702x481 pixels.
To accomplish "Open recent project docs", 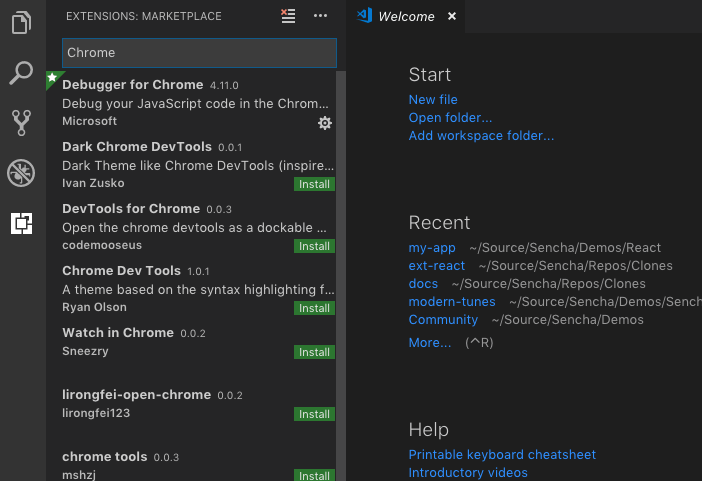I will [x=423, y=283].
